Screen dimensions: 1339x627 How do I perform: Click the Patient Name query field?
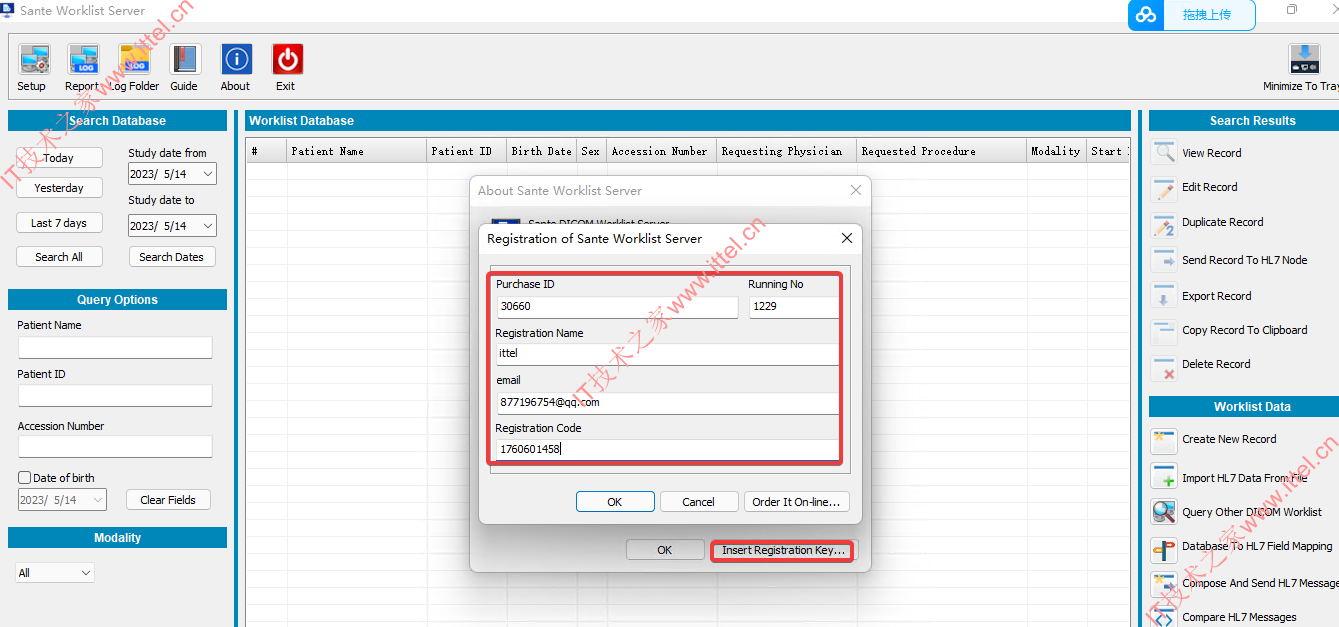[115, 347]
